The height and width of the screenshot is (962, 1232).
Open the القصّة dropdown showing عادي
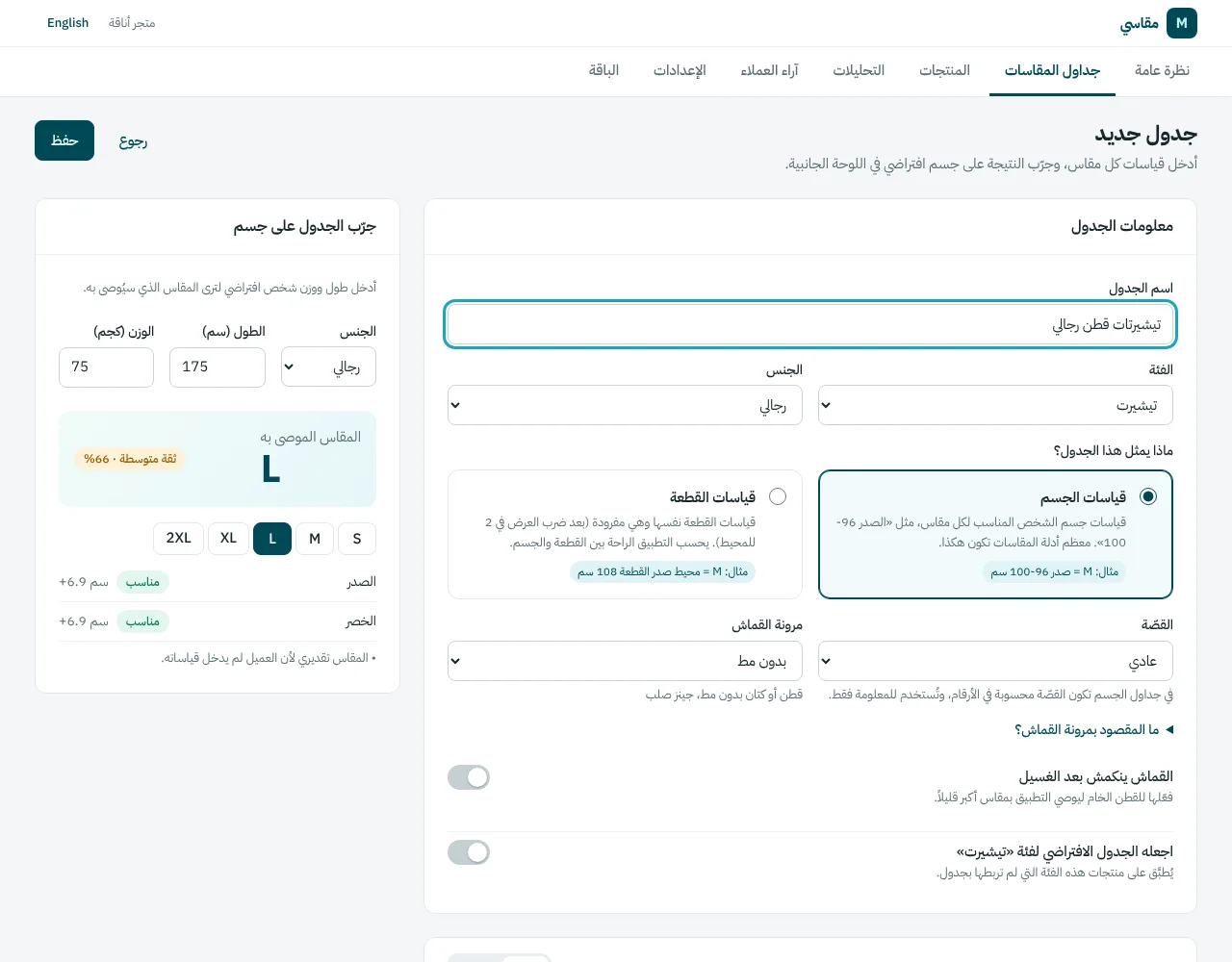click(995, 661)
